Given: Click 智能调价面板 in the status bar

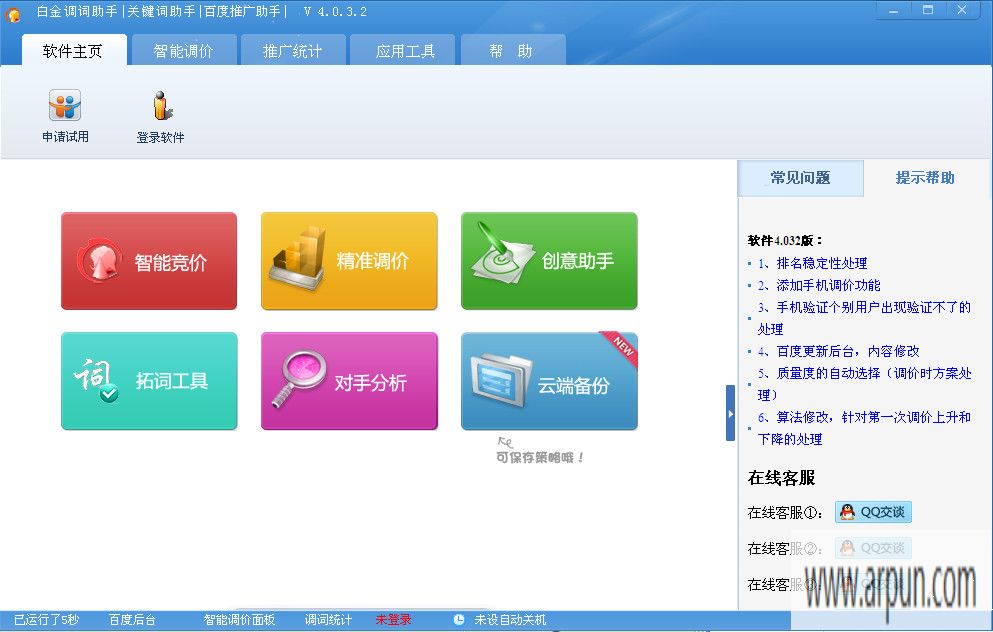Looking at the screenshot, I should [239, 620].
